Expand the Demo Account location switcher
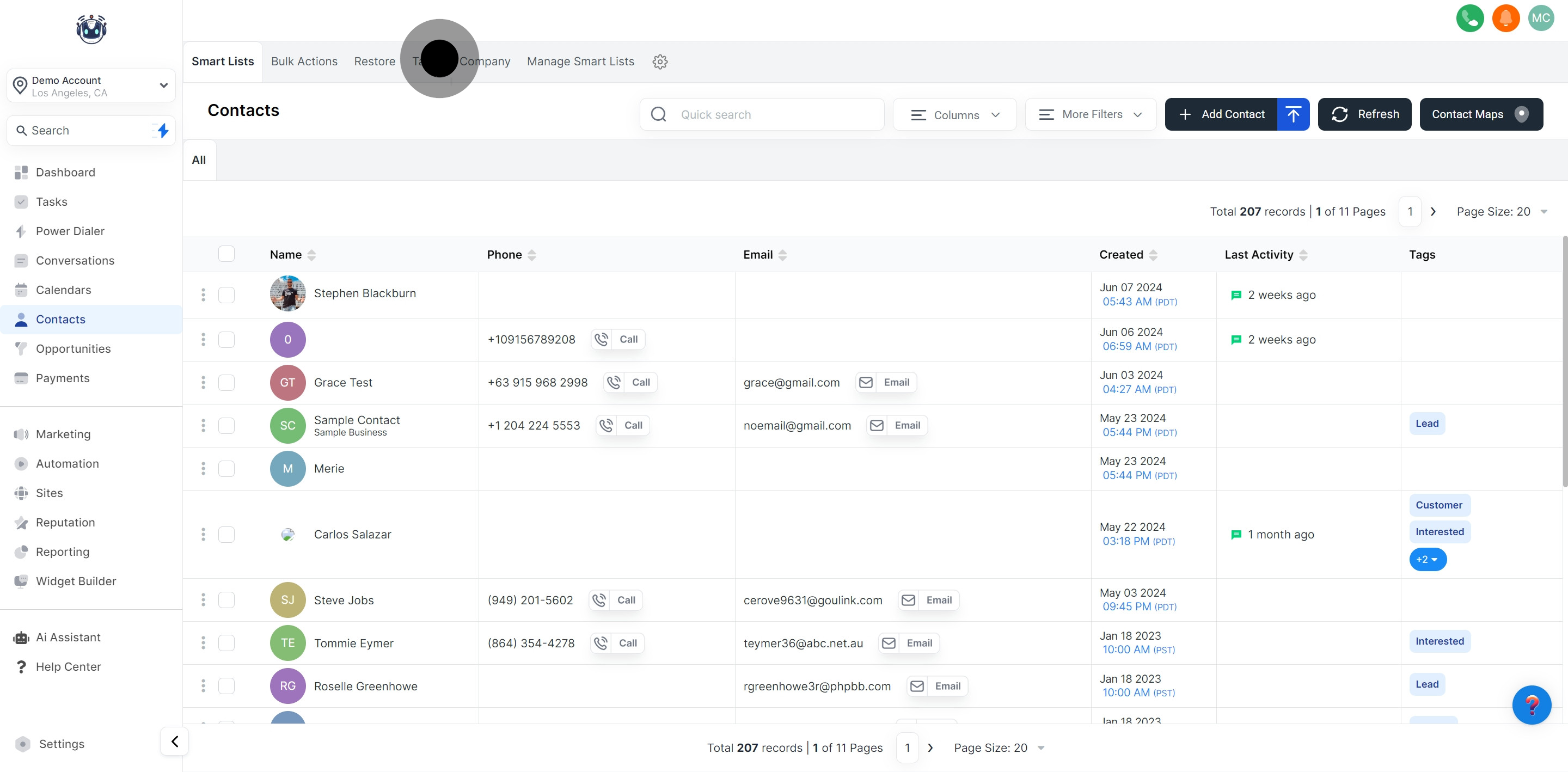 tap(91, 86)
